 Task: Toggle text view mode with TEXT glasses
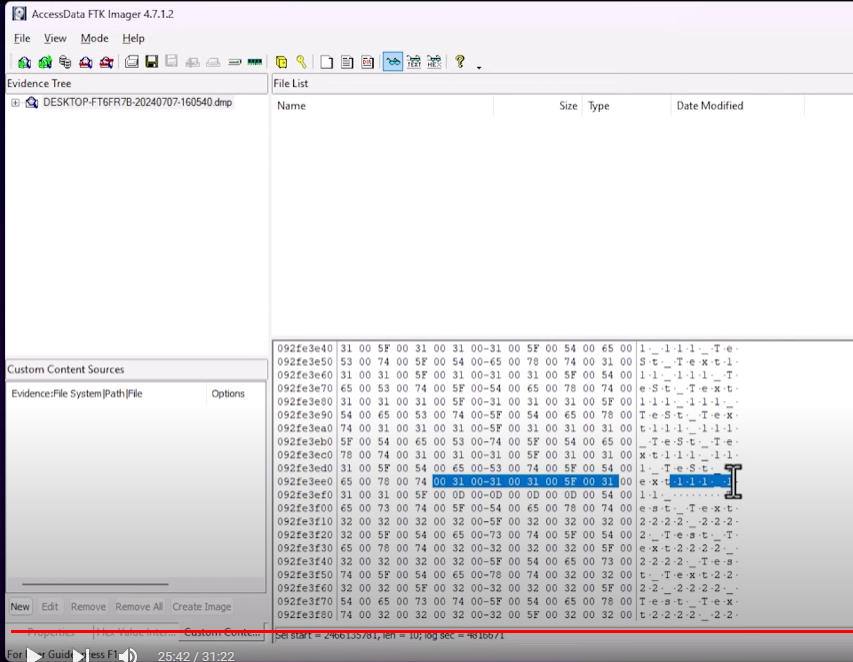pyautogui.click(x=413, y=62)
